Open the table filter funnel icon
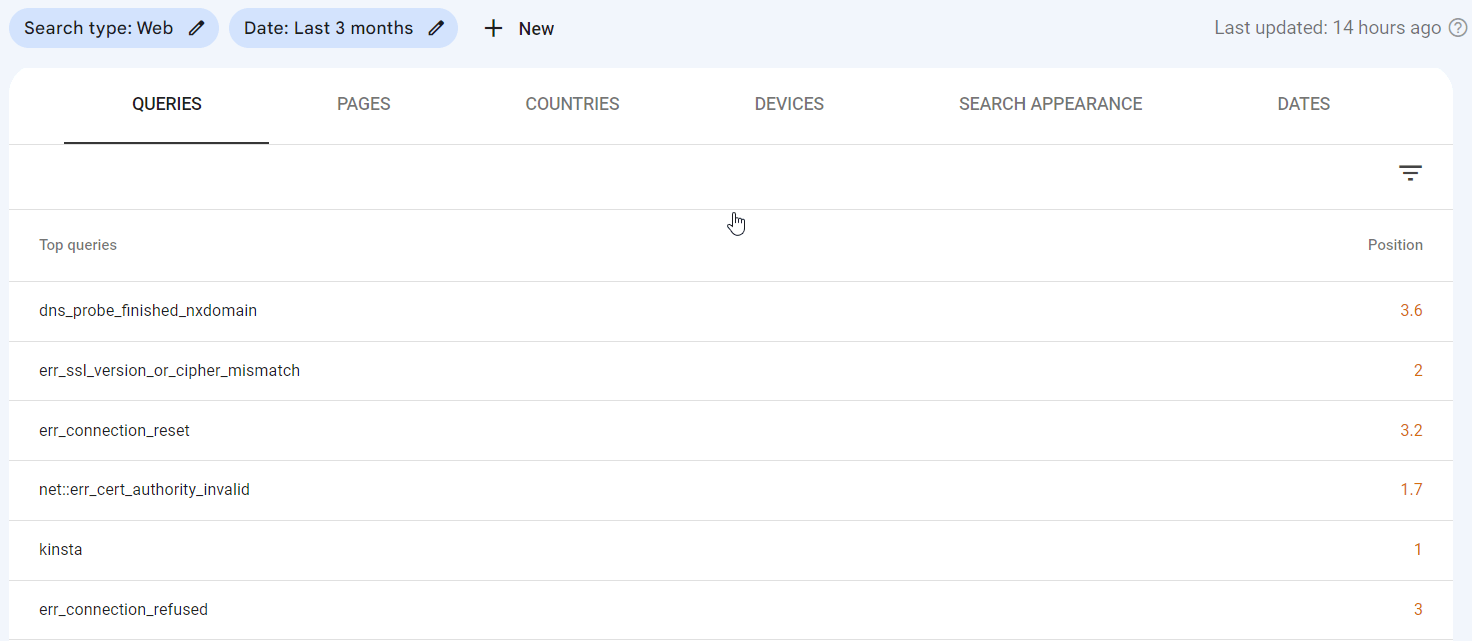Viewport: 1472px width, 641px height. point(1410,173)
